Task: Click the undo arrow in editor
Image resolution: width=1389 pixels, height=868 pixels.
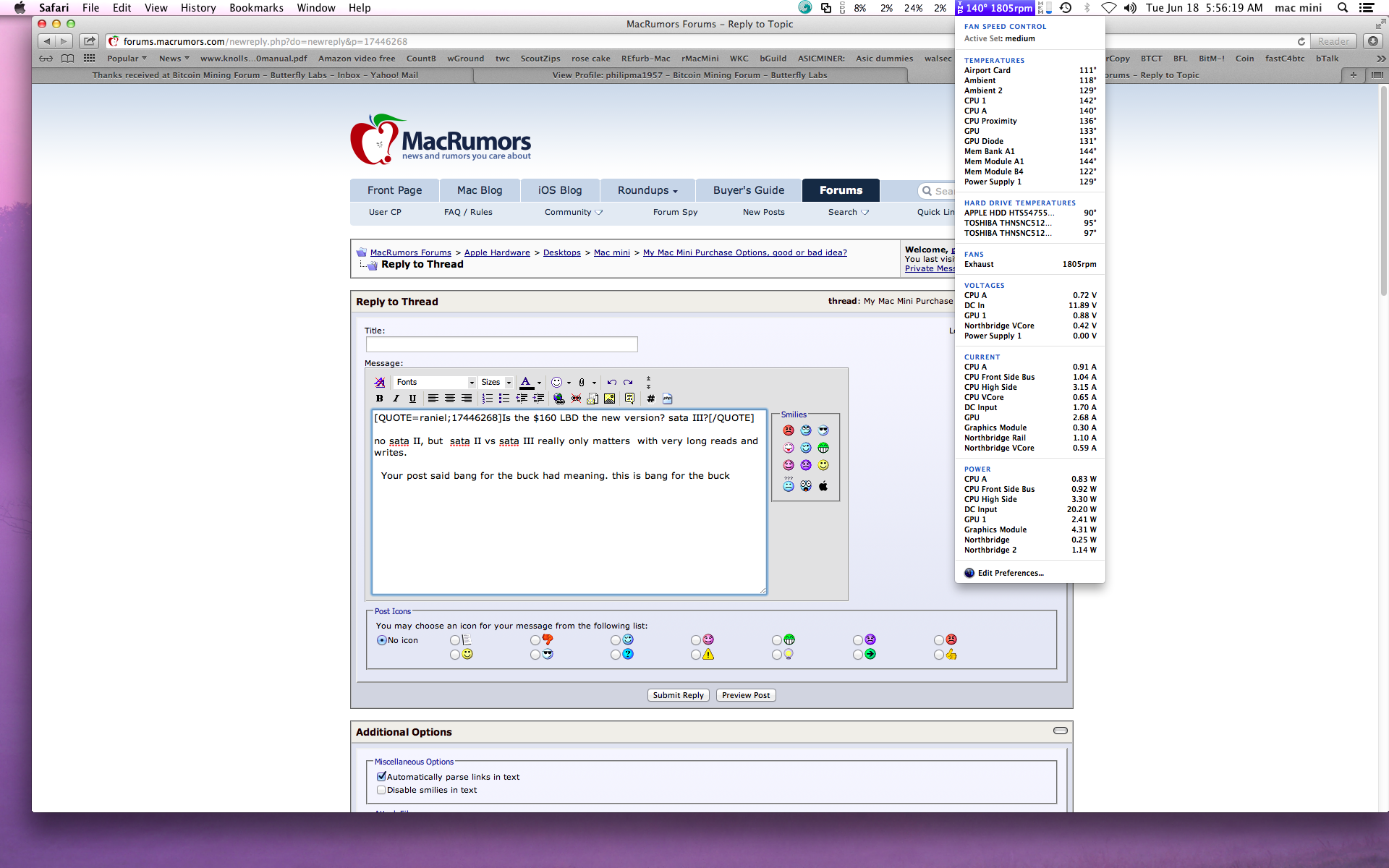Action: pos(611,383)
